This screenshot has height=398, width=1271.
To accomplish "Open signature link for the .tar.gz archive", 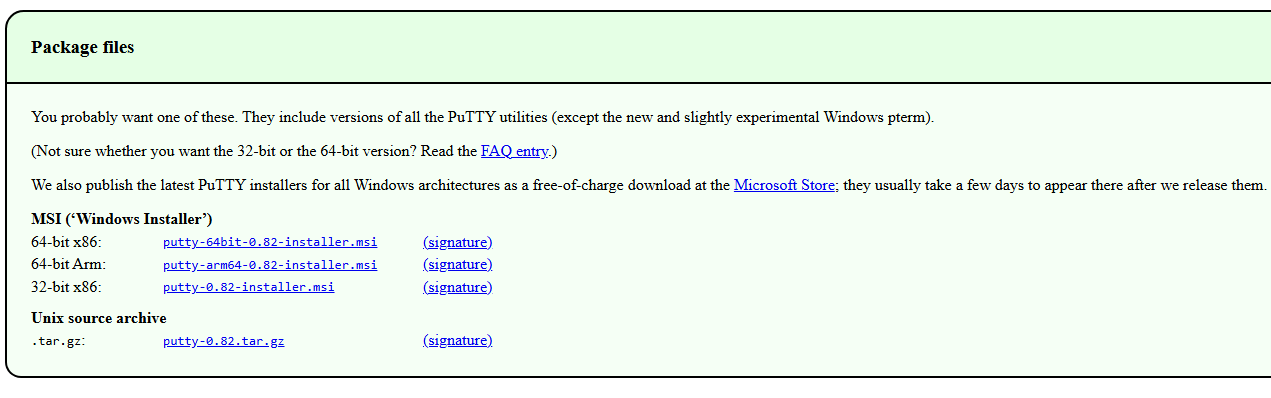I will (x=458, y=340).
